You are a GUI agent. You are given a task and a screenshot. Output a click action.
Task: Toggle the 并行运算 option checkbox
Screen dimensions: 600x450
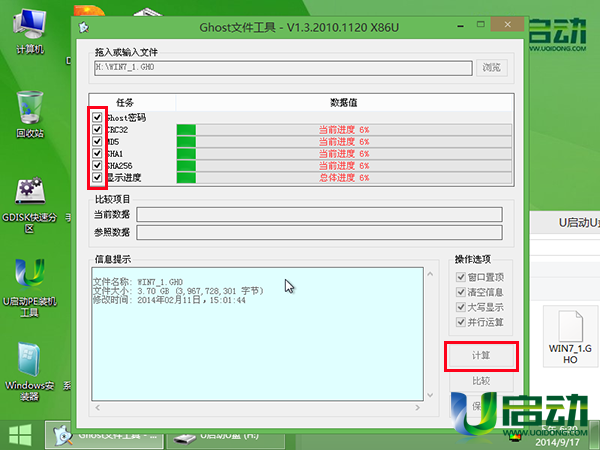[460, 322]
